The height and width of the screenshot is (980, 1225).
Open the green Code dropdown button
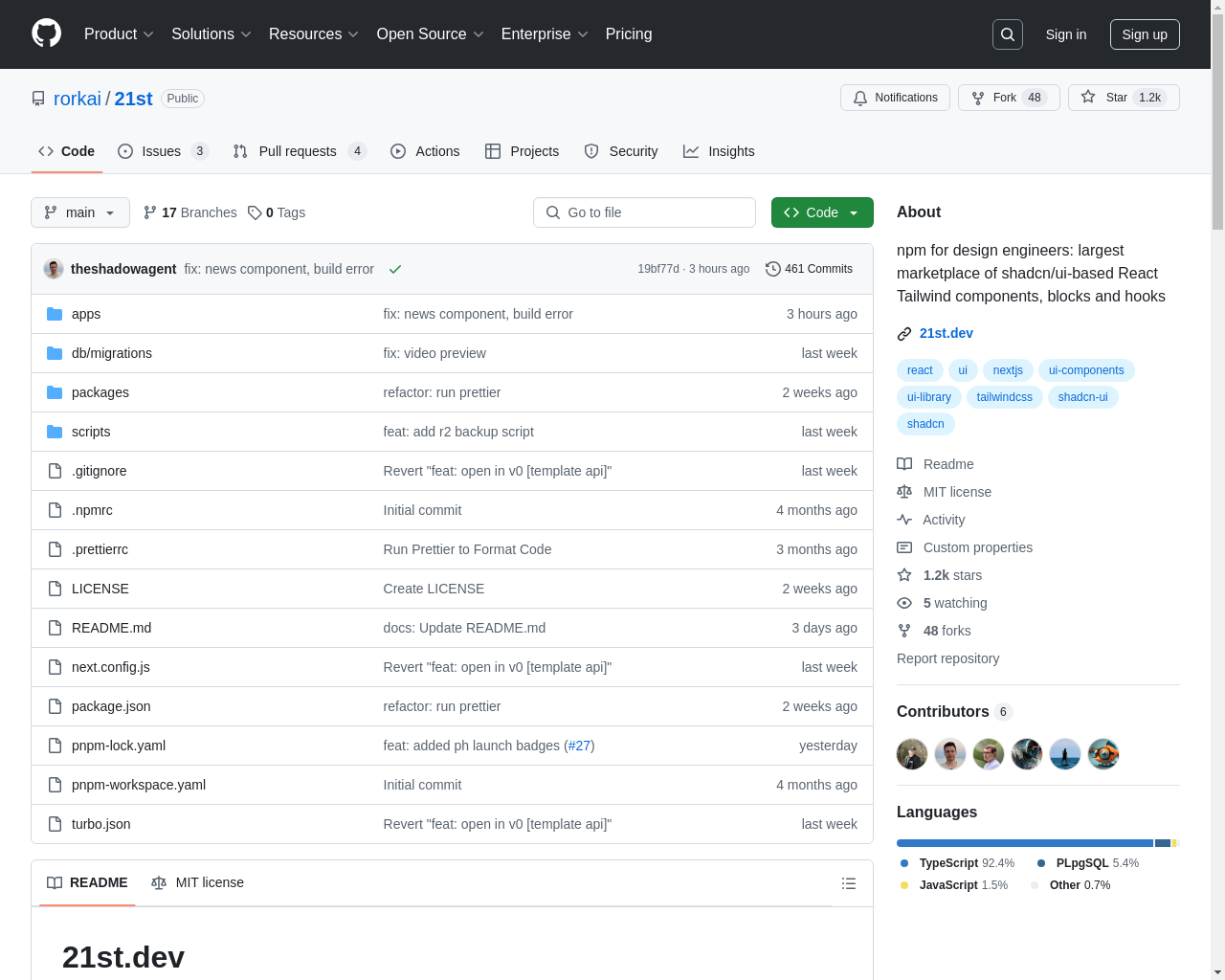(822, 212)
